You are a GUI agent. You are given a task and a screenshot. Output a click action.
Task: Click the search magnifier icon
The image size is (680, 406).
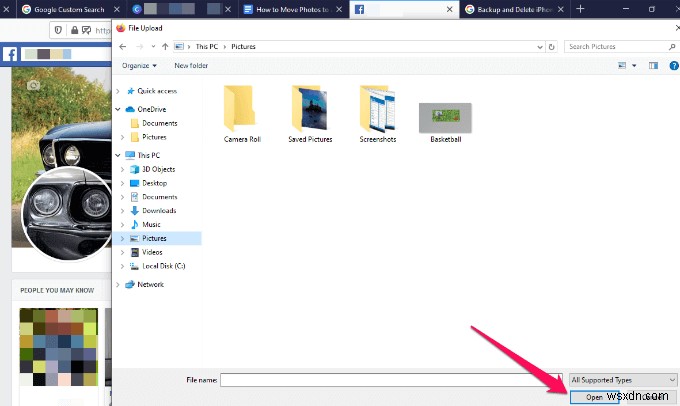tap(672, 46)
